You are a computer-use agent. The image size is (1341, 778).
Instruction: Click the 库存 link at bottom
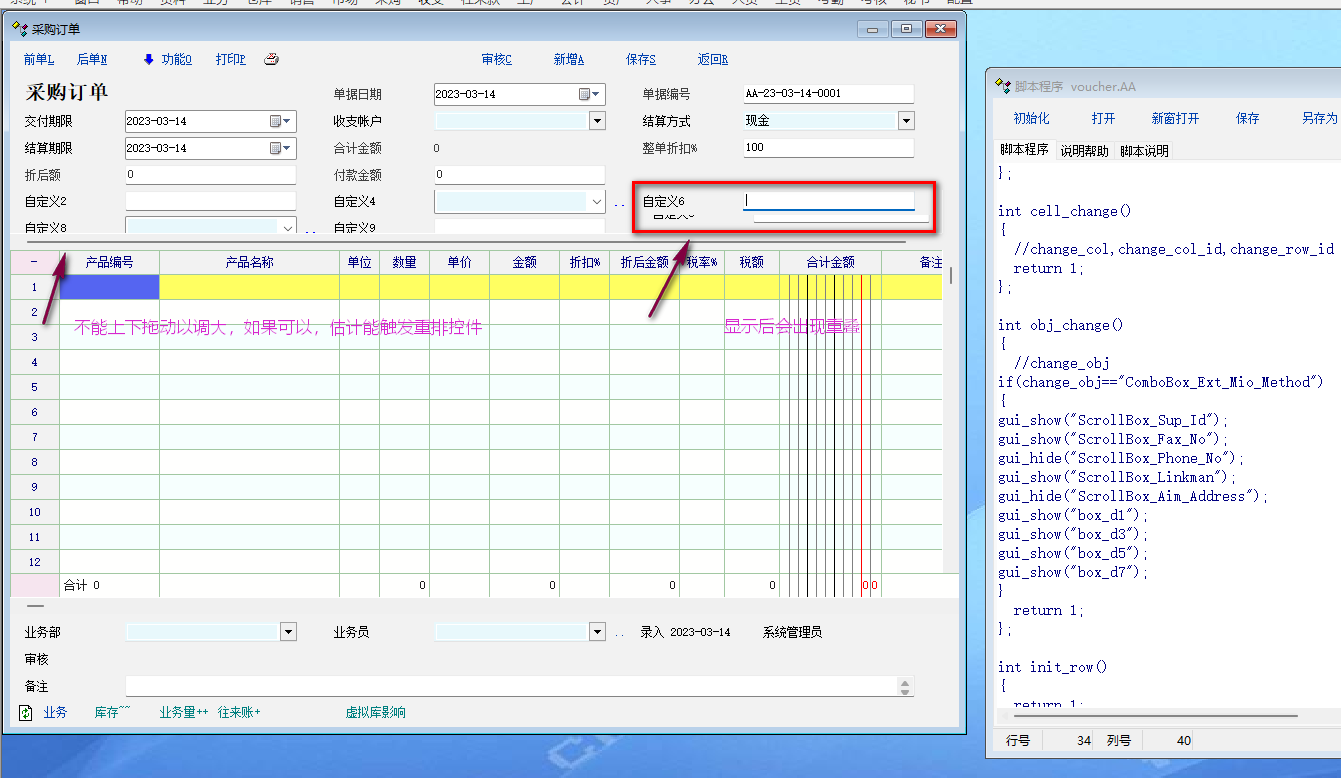coord(112,713)
